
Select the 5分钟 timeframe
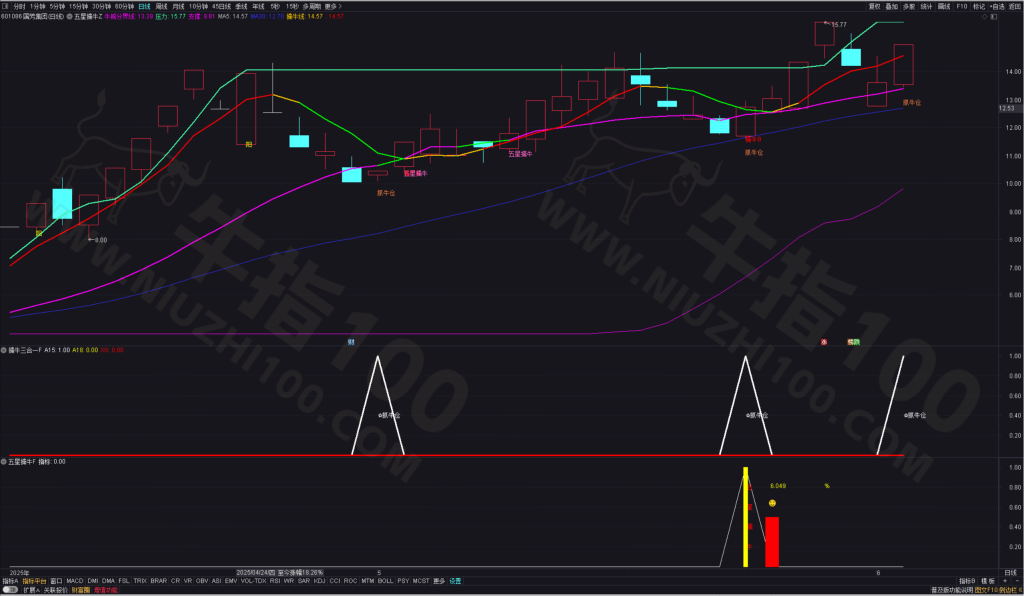(57, 7)
